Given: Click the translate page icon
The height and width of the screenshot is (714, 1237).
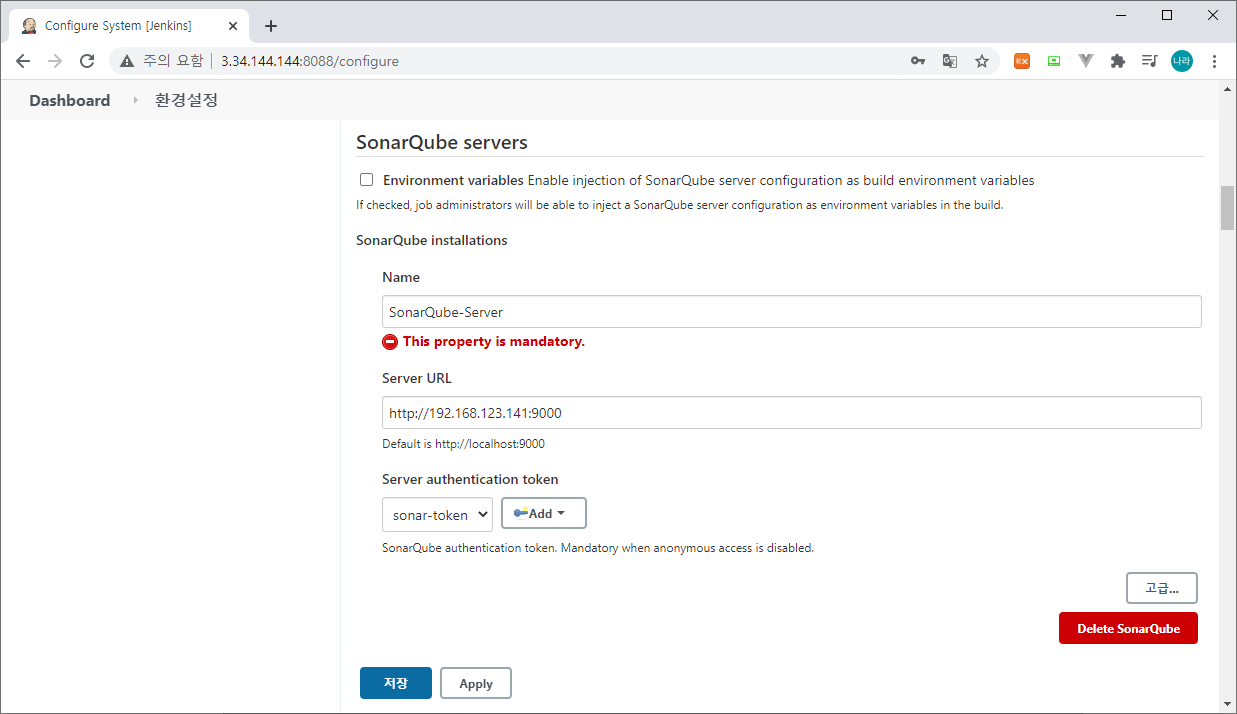Looking at the screenshot, I should coord(950,61).
